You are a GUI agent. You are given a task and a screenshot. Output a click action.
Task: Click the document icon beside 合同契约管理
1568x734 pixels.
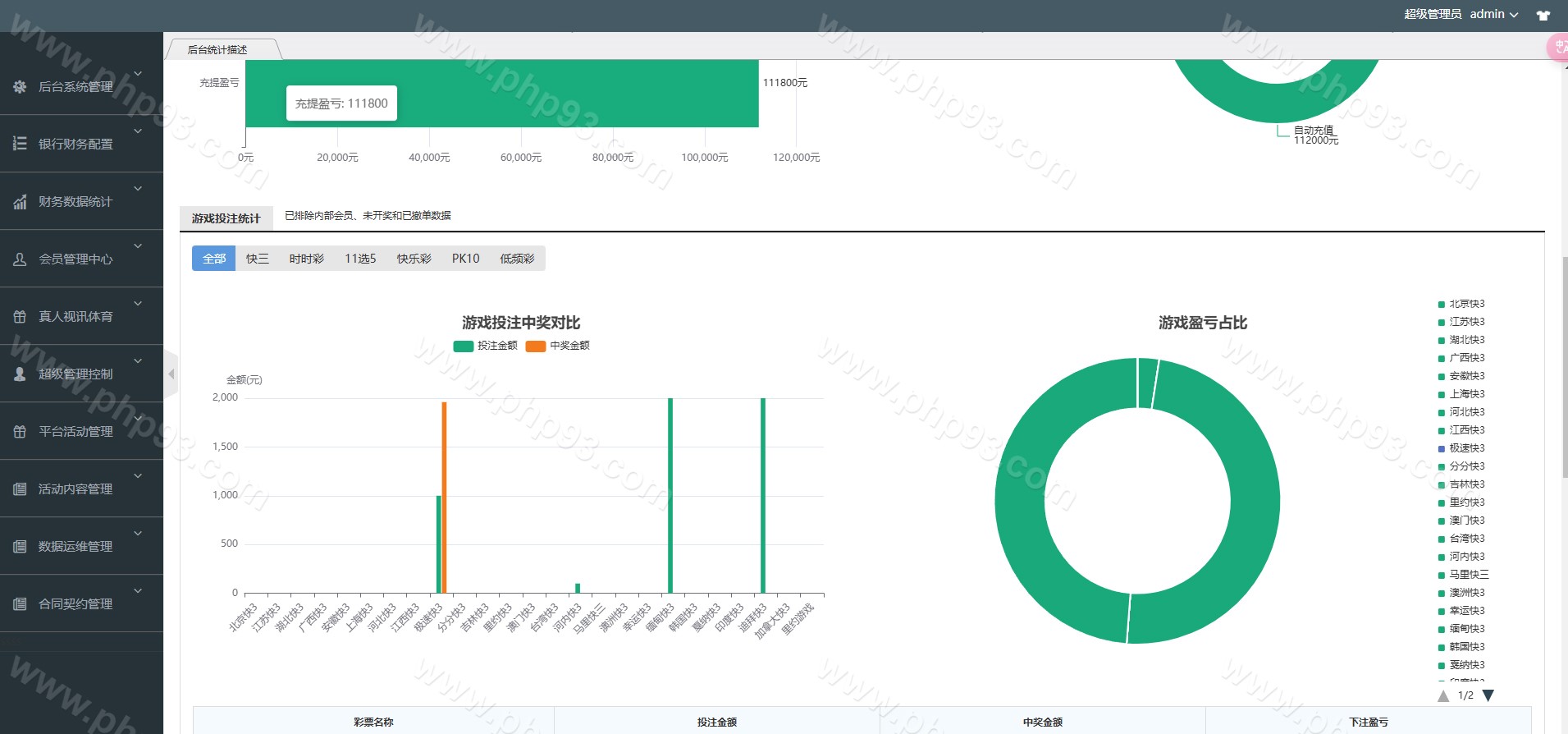(20, 604)
